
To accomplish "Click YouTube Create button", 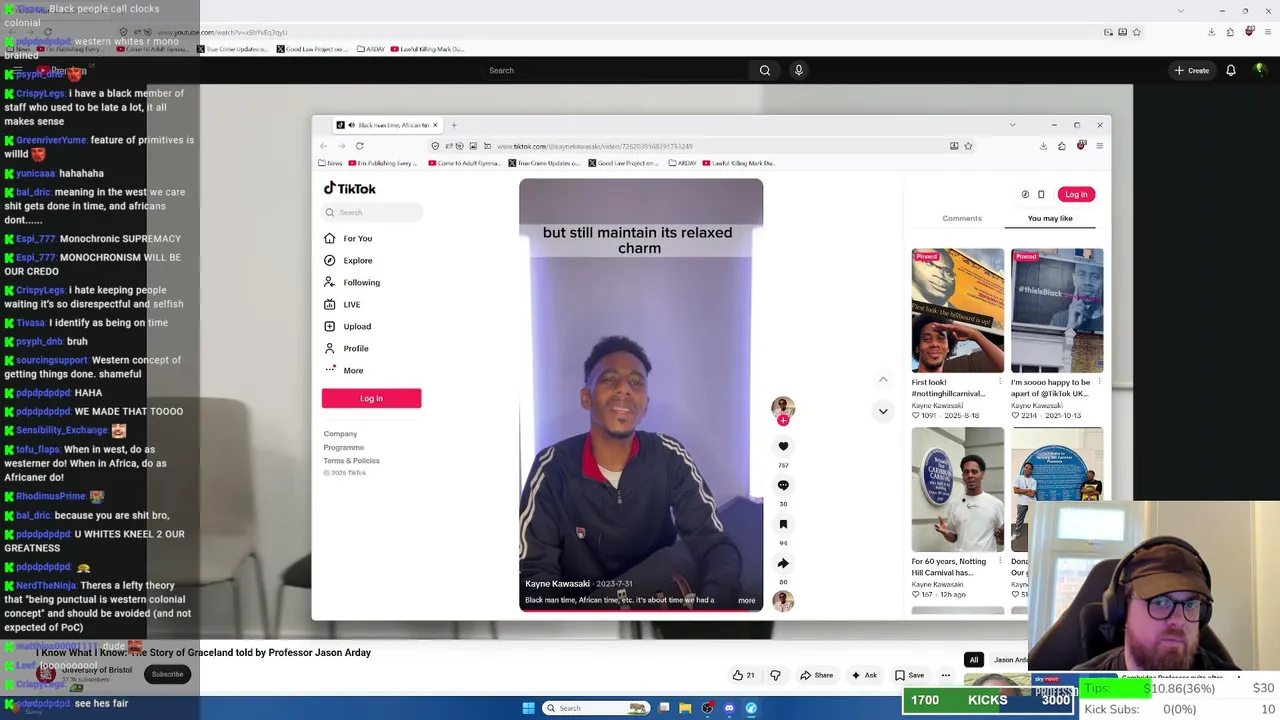I will coord(1192,70).
